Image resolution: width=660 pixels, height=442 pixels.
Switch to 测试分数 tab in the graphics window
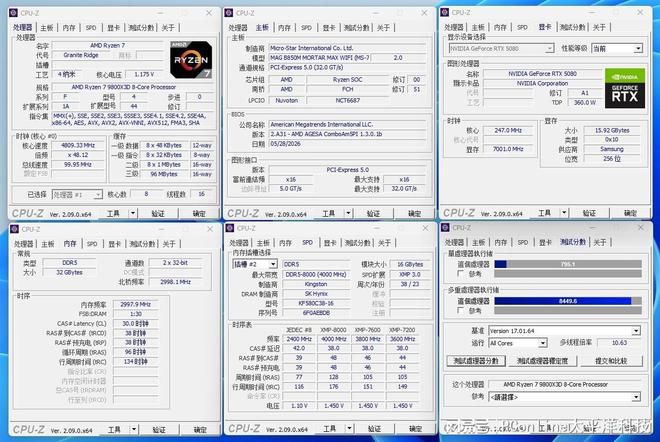[x=572, y=27]
